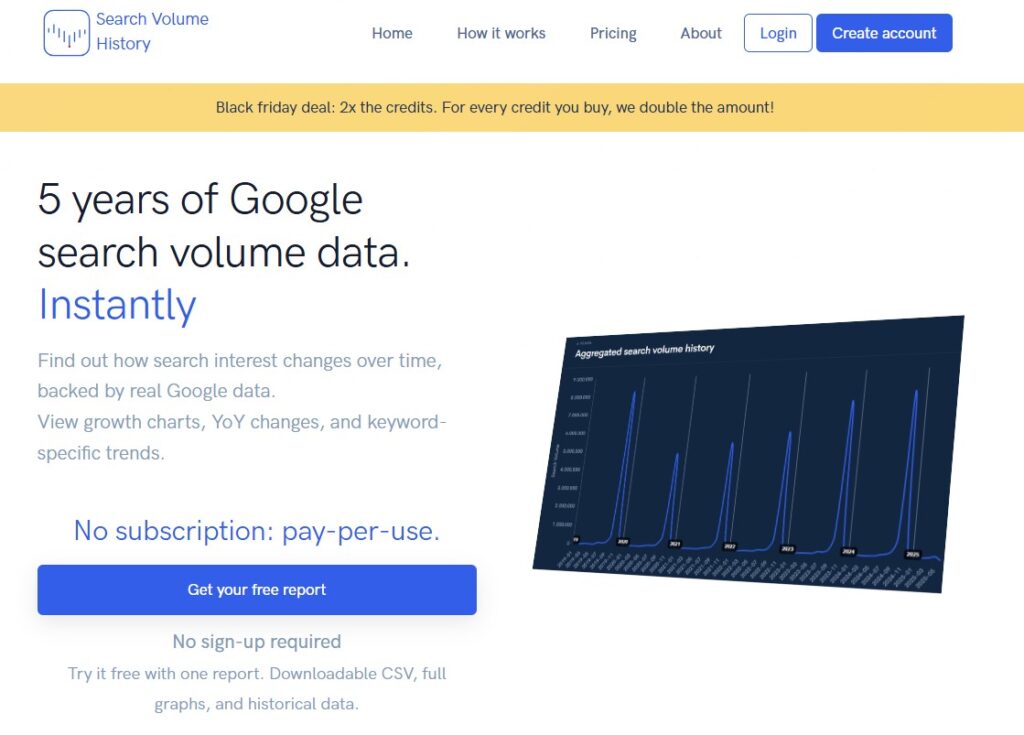Click Get your free report button
The width and height of the screenshot is (1024, 735).
(257, 590)
